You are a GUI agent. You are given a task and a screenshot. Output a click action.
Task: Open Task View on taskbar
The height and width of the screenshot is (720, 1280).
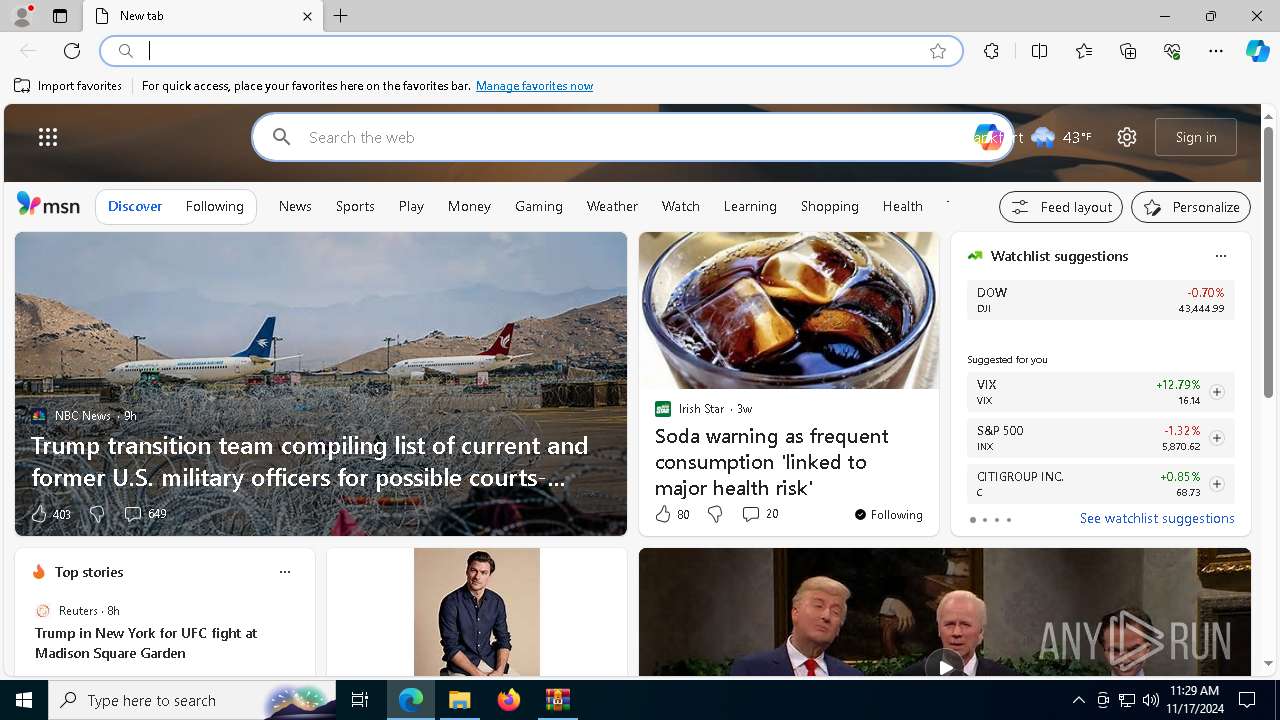(361, 700)
